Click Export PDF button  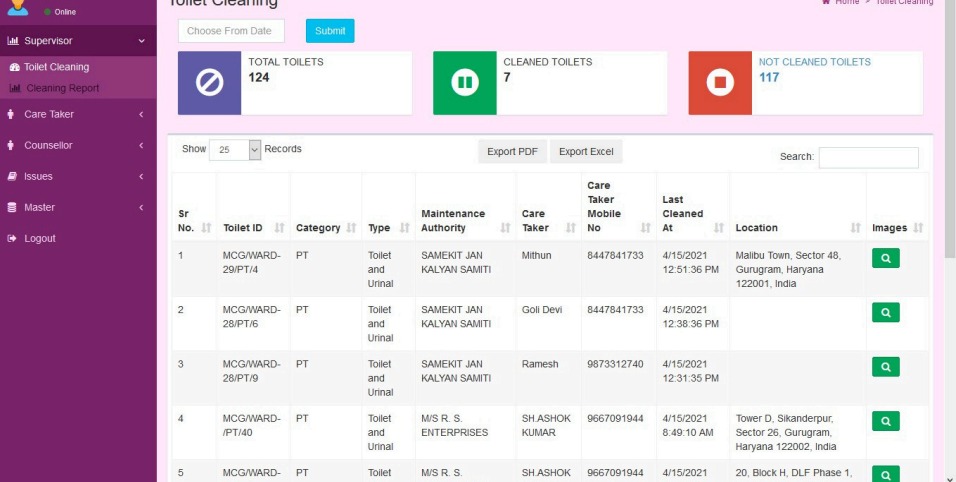(x=512, y=152)
